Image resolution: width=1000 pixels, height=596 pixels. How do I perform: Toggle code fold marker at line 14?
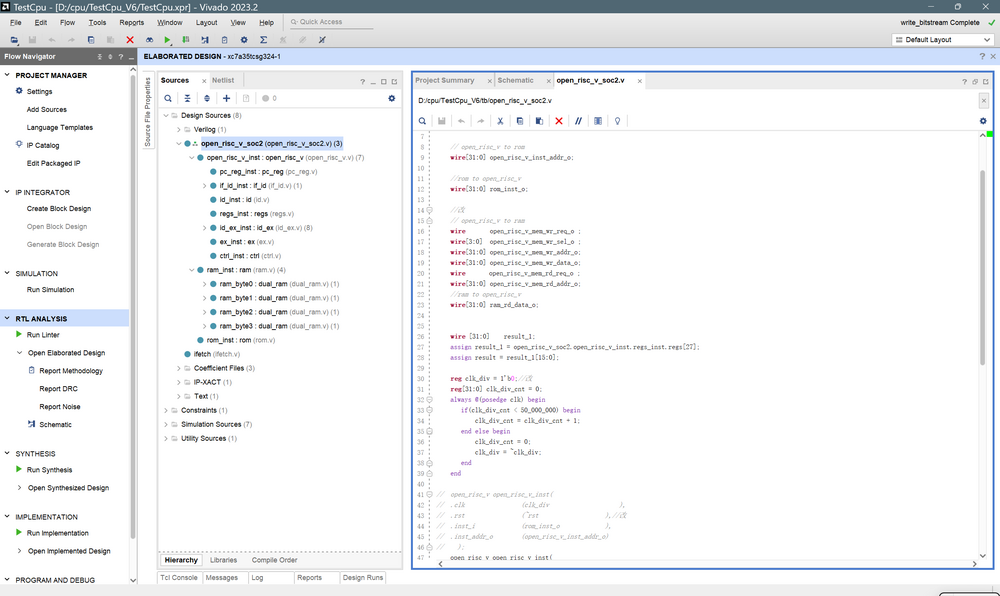point(430,210)
